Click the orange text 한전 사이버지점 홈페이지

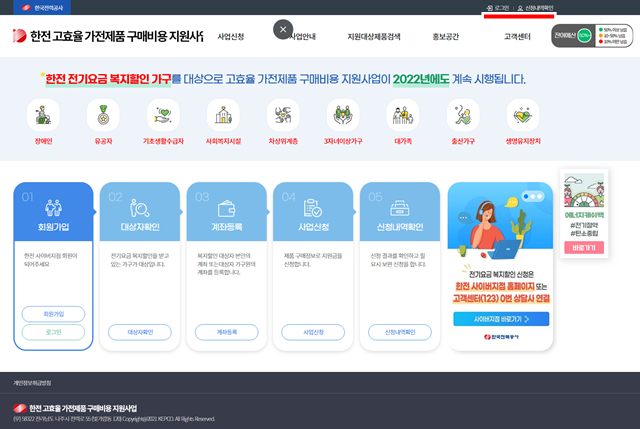[495, 287]
